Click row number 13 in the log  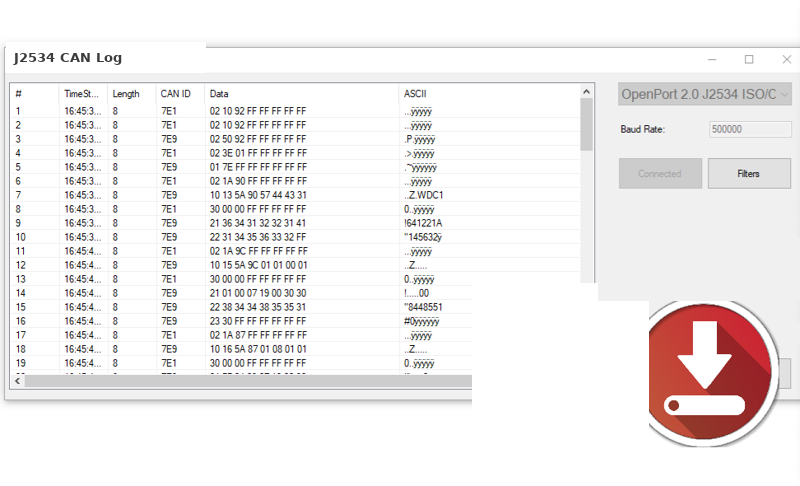[20, 279]
